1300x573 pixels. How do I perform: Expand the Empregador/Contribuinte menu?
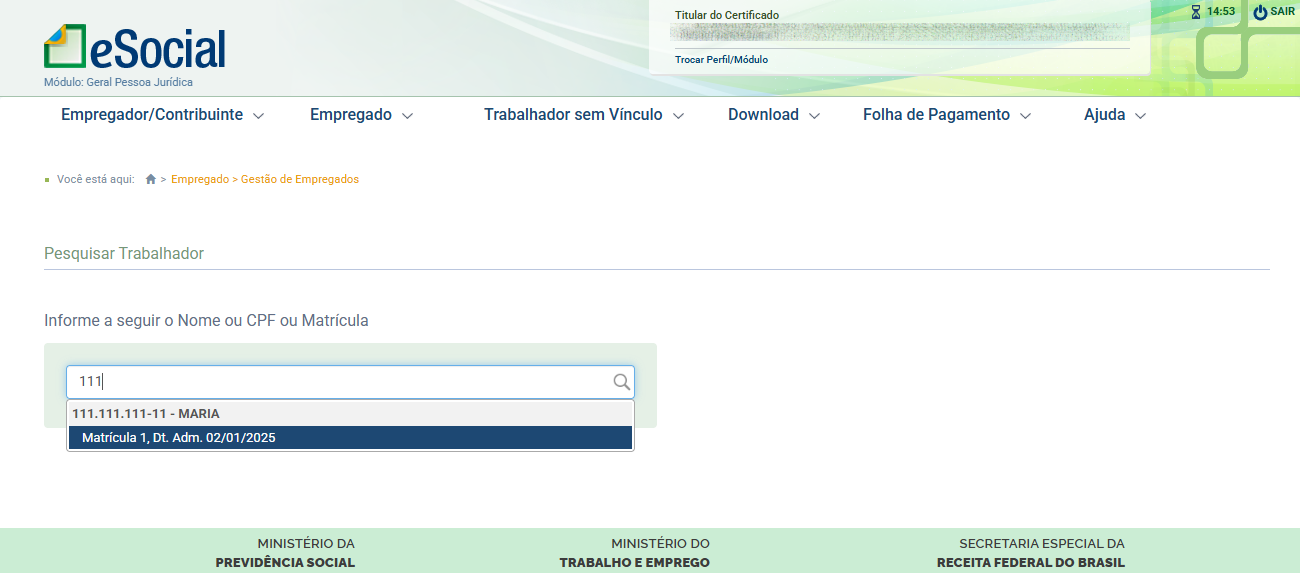pyautogui.click(x=162, y=115)
